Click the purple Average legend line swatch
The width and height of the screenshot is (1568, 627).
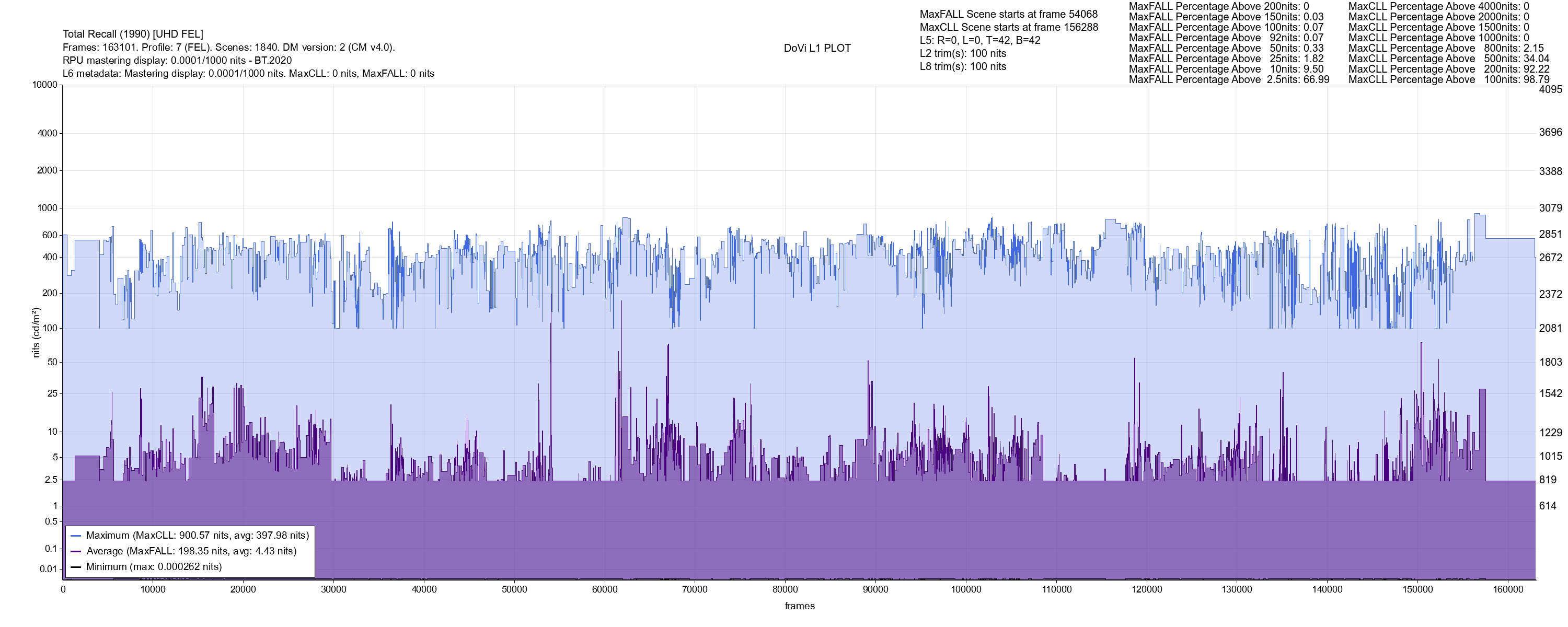tap(76, 552)
